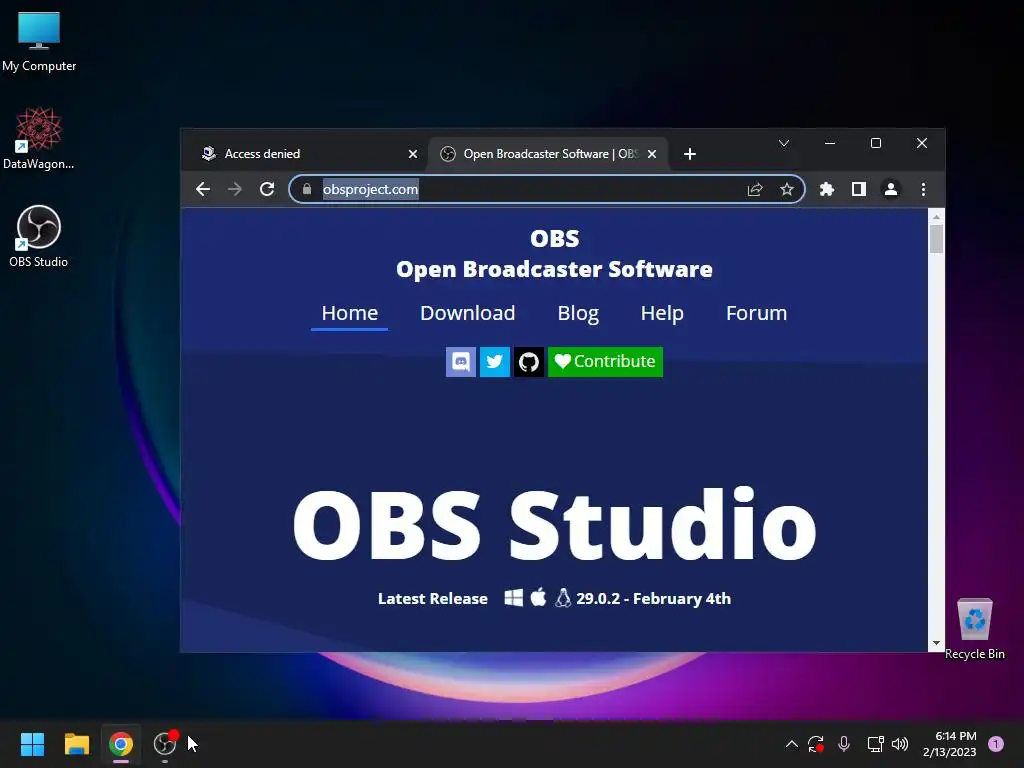Open notification badge in taskbar
Viewport: 1024px width, 768px height.
coord(995,744)
